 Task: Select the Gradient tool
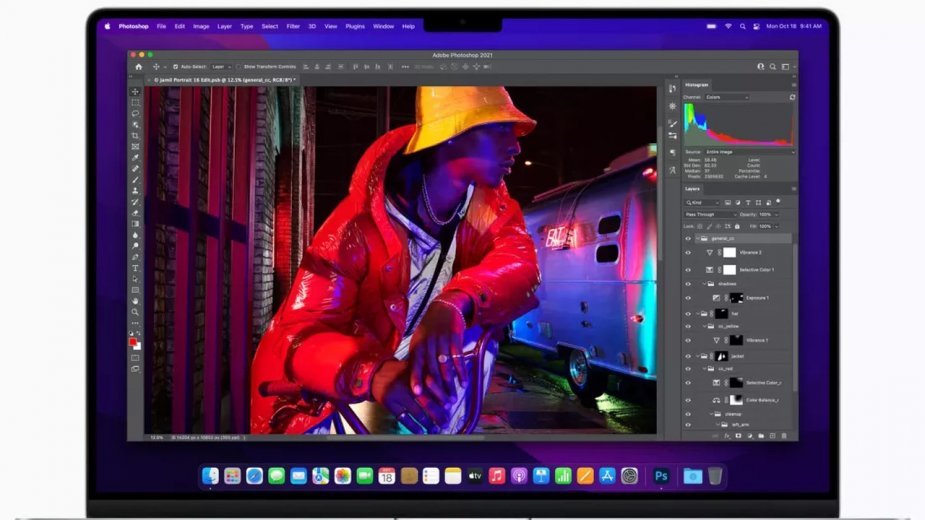135,224
